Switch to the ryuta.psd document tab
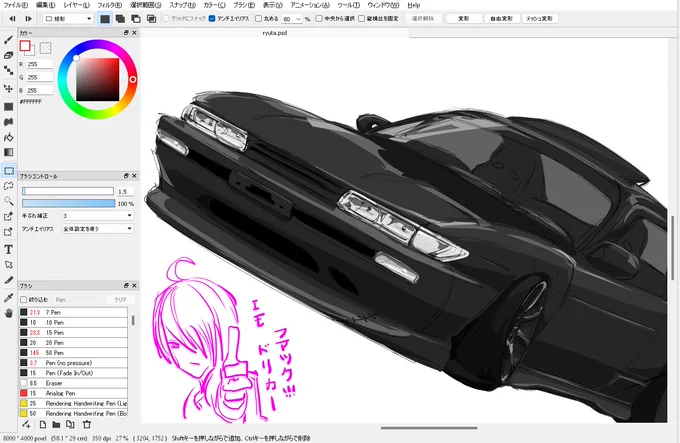This screenshot has height=443, width=680. [275, 33]
